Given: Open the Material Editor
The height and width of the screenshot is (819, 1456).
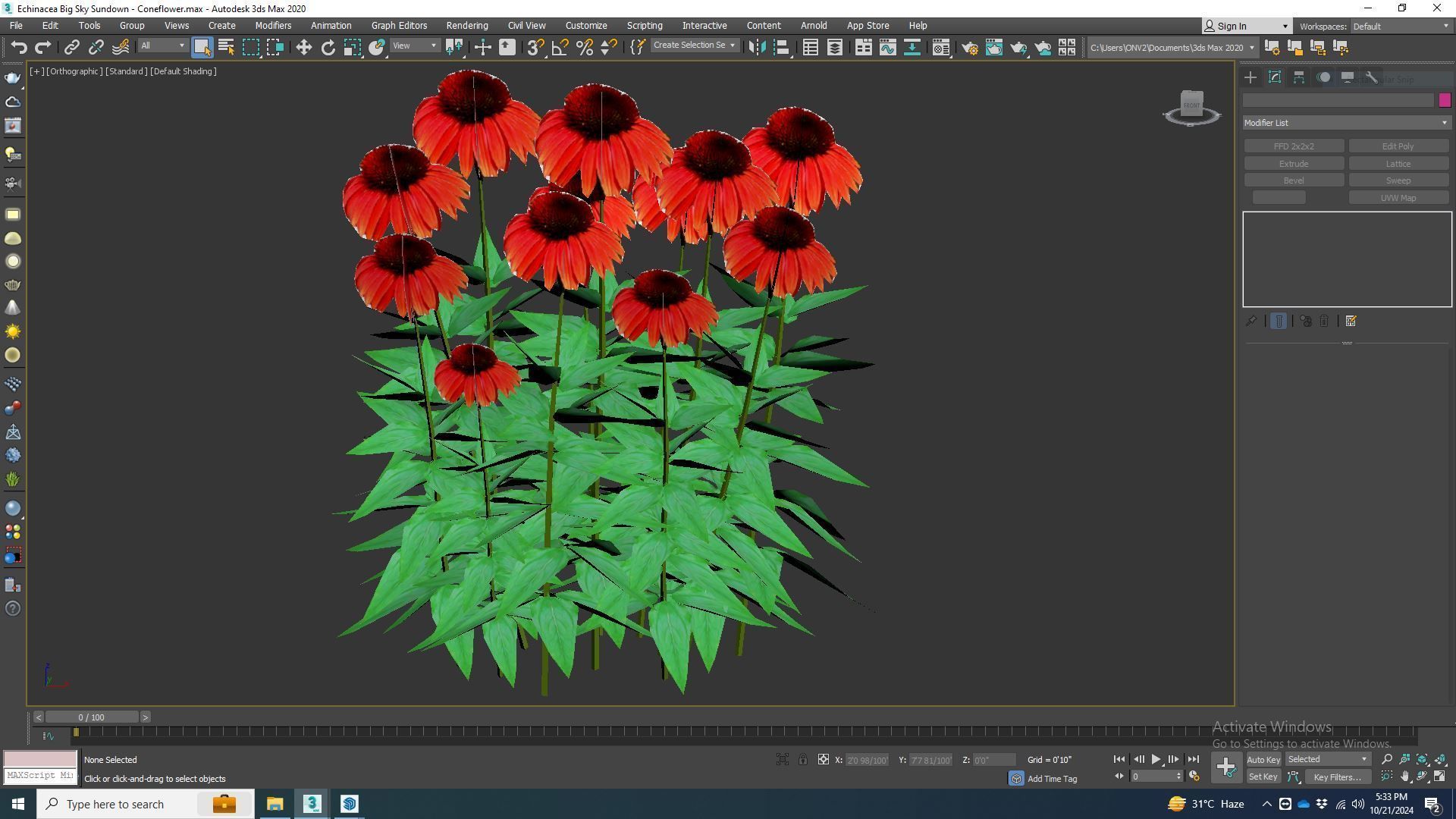Looking at the screenshot, I should click(940, 47).
